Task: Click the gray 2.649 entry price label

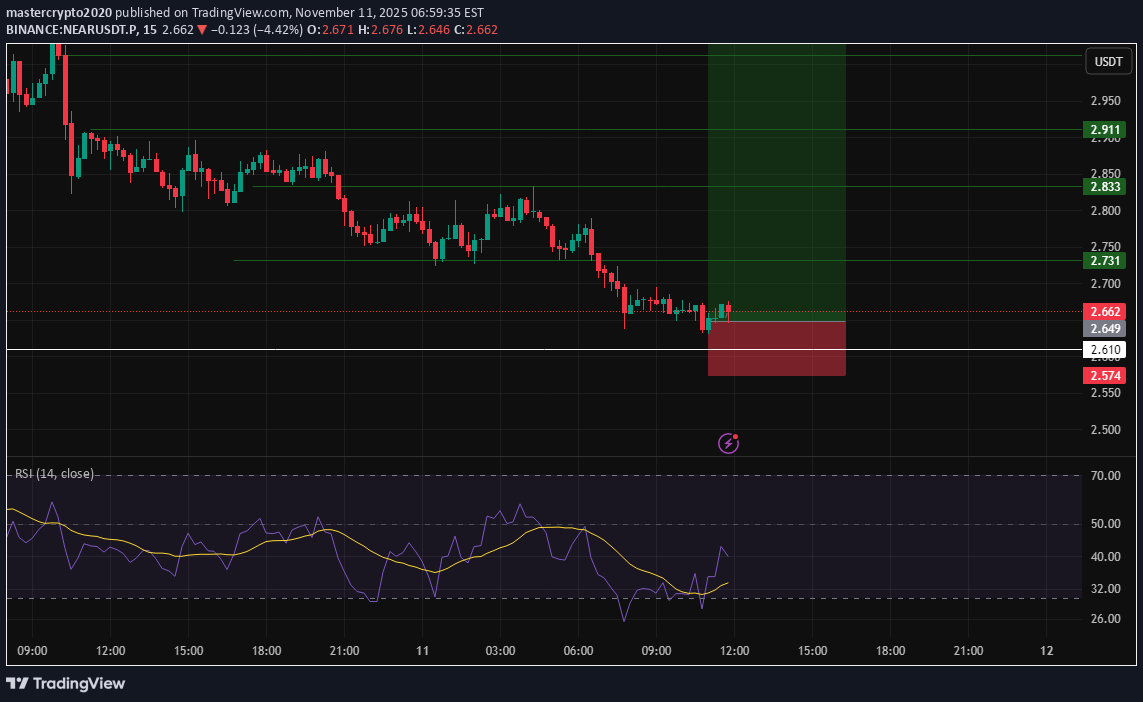Action: pyautogui.click(x=1104, y=328)
